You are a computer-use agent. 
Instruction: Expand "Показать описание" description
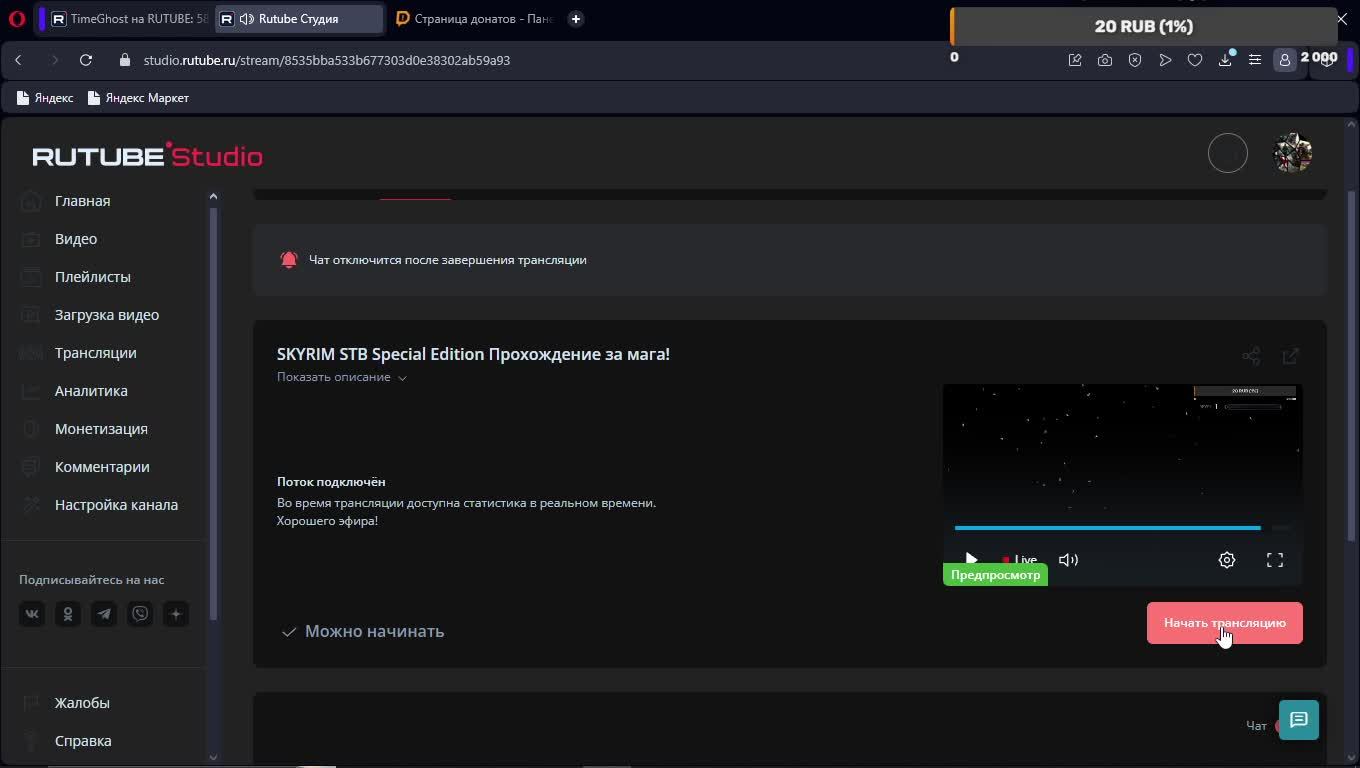(x=342, y=377)
